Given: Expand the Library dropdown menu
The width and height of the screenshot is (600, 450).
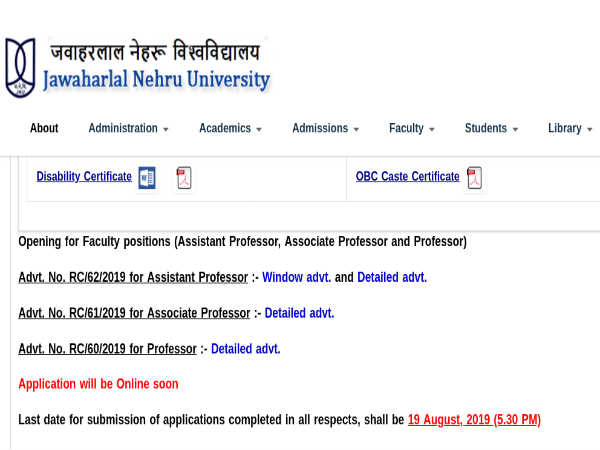Looking at the screenshot, I should pyautogui.click(x=570, y=128).
